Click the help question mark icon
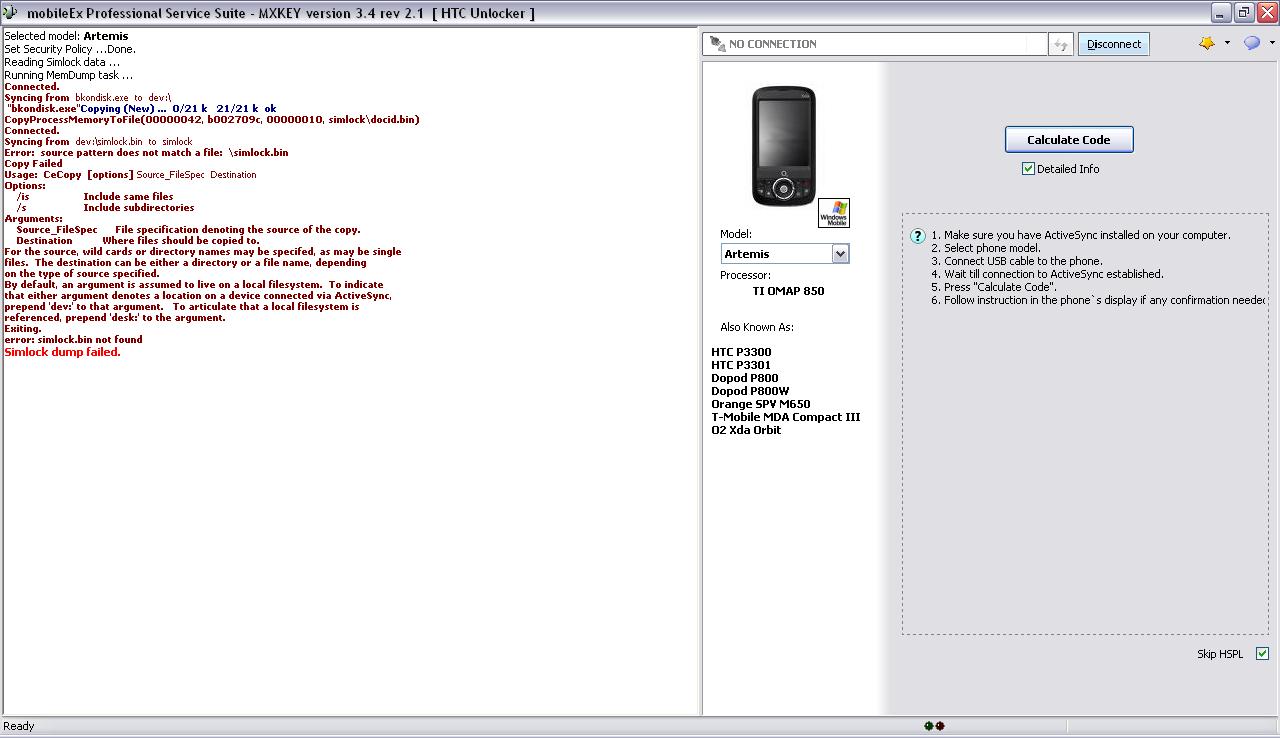This screenshot has width=1280, height=738. 917,237
